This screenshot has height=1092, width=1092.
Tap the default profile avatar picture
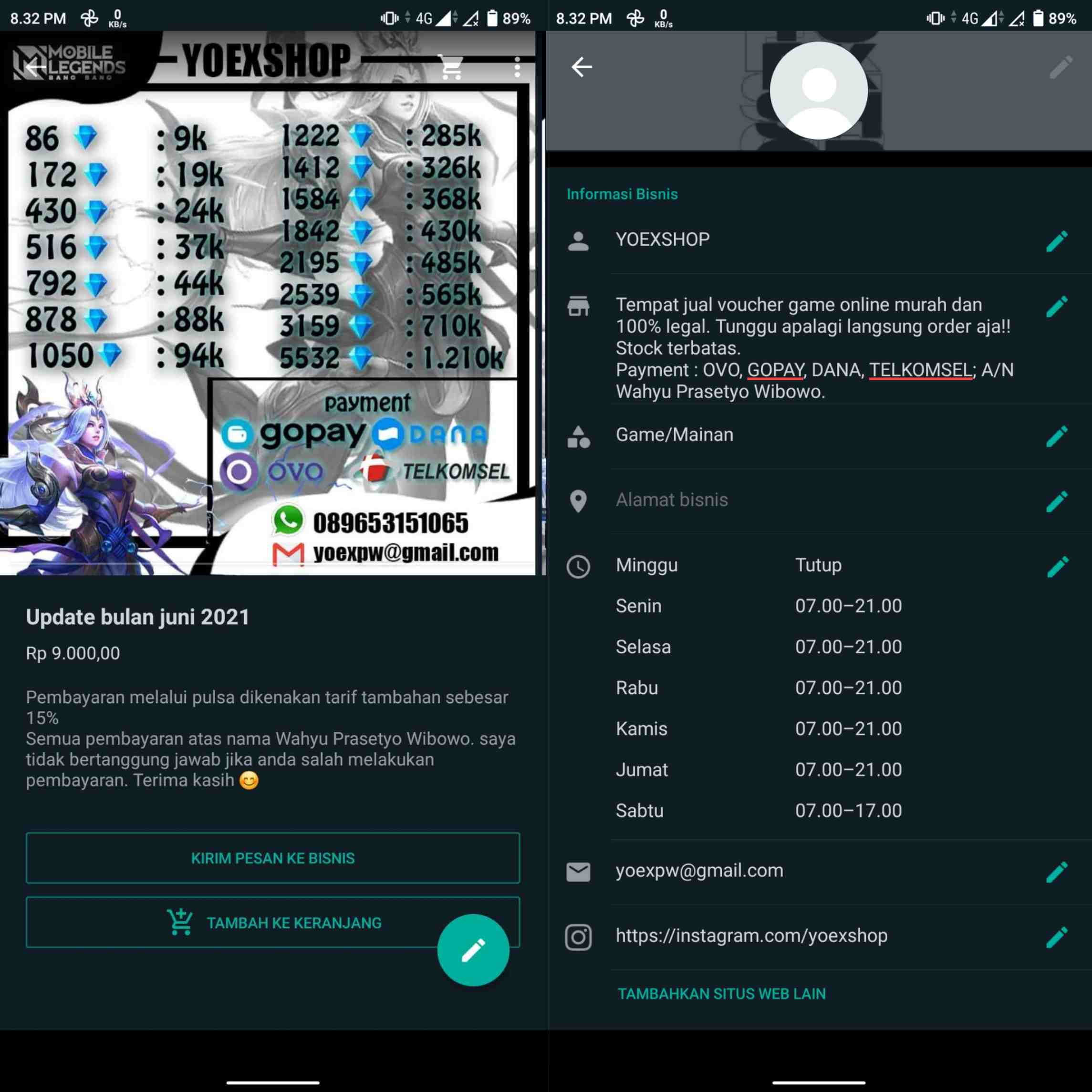coord(819,91)
